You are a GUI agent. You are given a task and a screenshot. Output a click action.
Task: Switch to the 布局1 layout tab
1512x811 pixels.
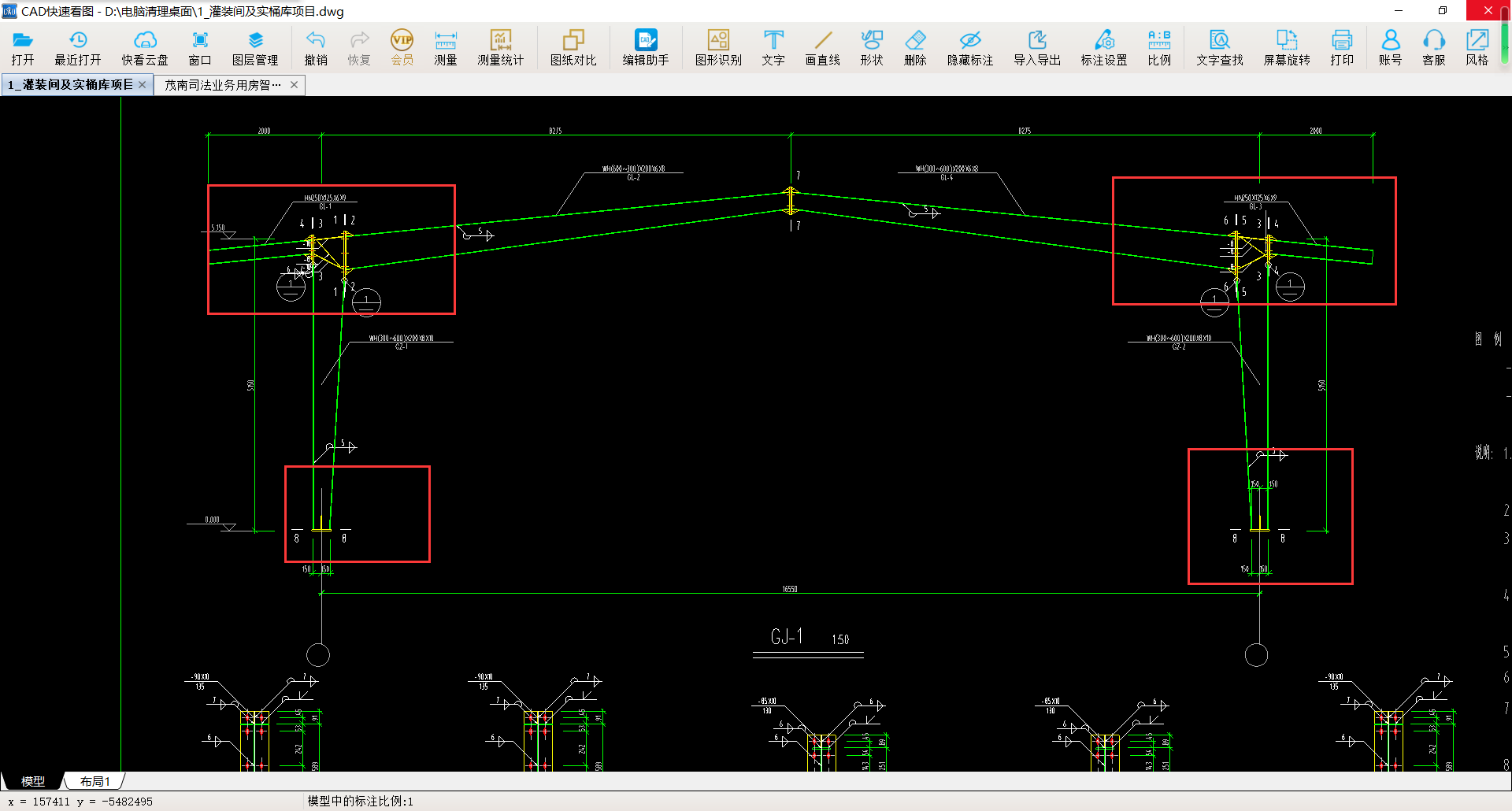[94, 781]
